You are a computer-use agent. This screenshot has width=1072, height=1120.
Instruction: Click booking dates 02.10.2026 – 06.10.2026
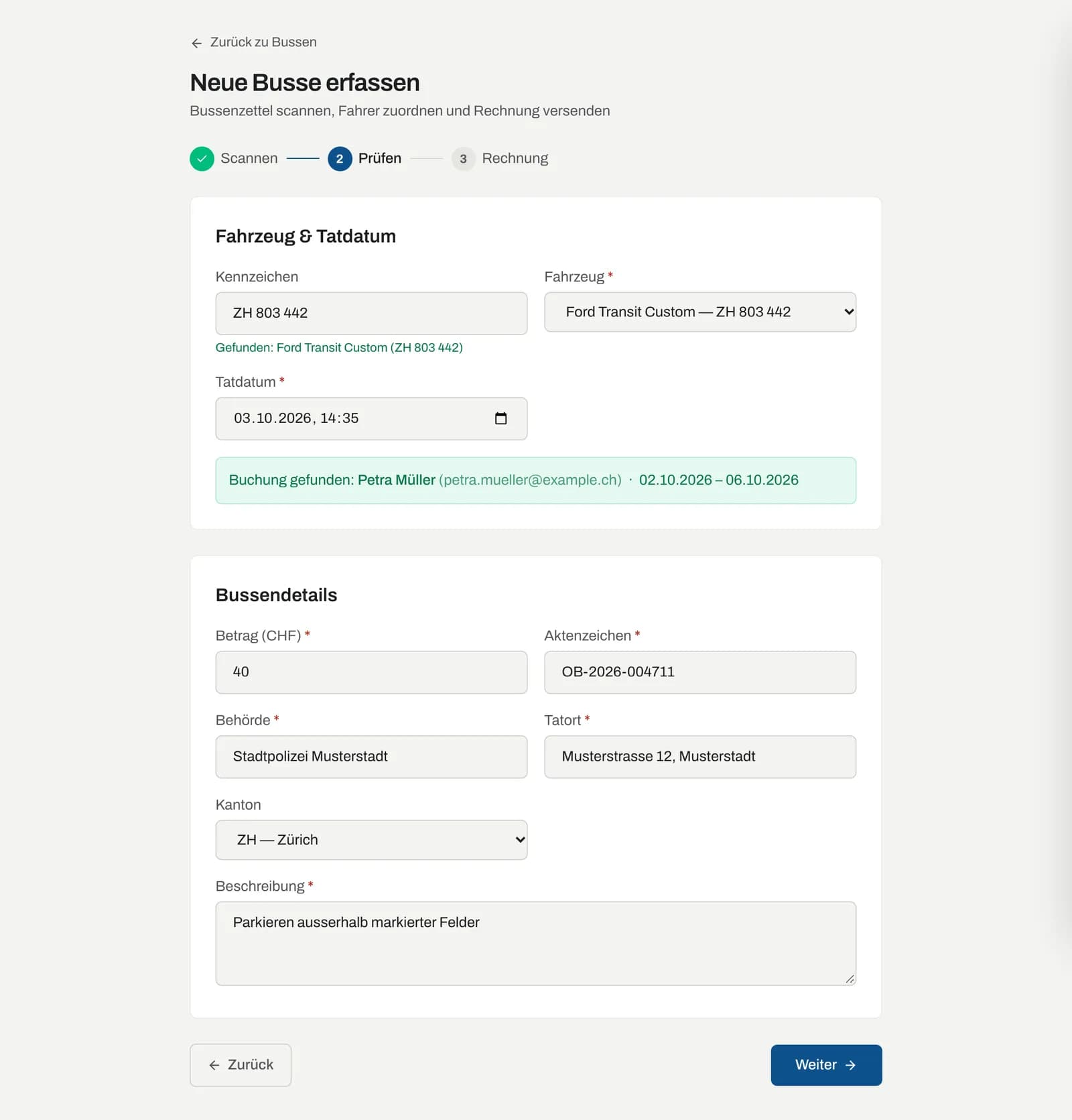coord(719,480)
